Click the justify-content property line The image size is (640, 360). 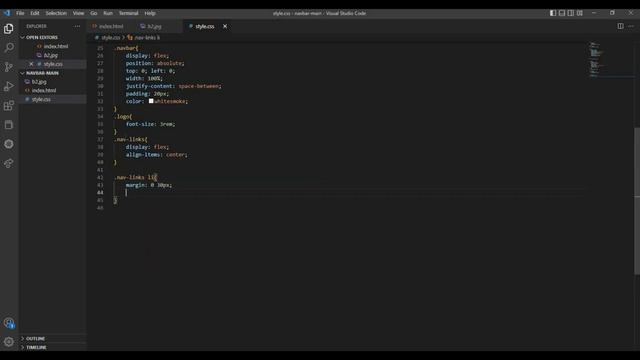click(173, 86)
